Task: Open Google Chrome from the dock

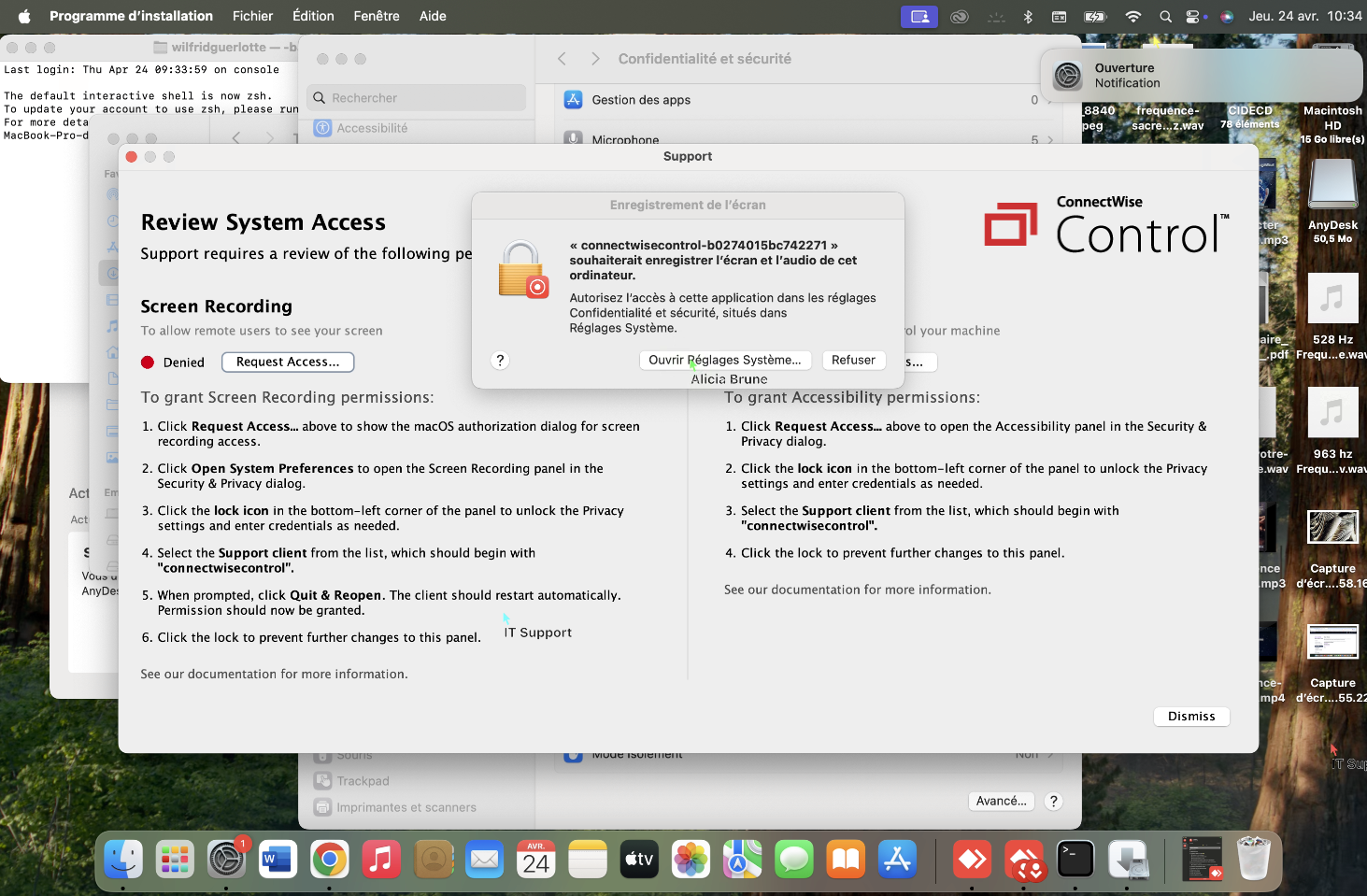Action: pos(329,860)
